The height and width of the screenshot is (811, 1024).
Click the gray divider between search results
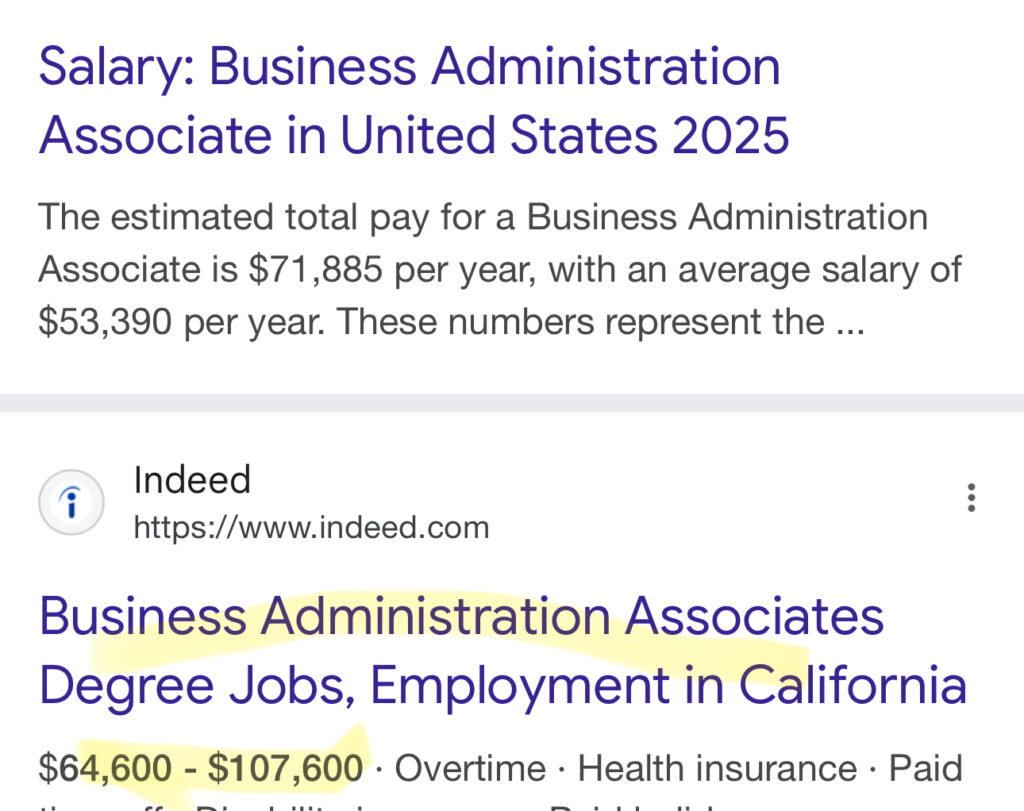(512, 403)
